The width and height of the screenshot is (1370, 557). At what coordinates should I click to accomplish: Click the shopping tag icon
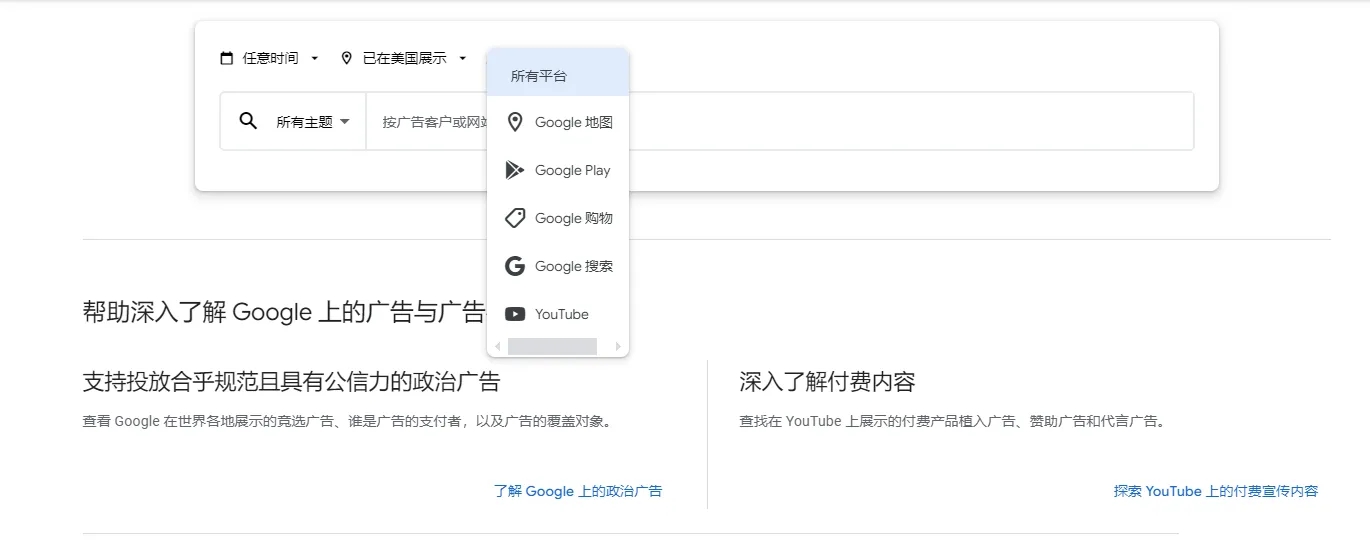pos(515,218)
